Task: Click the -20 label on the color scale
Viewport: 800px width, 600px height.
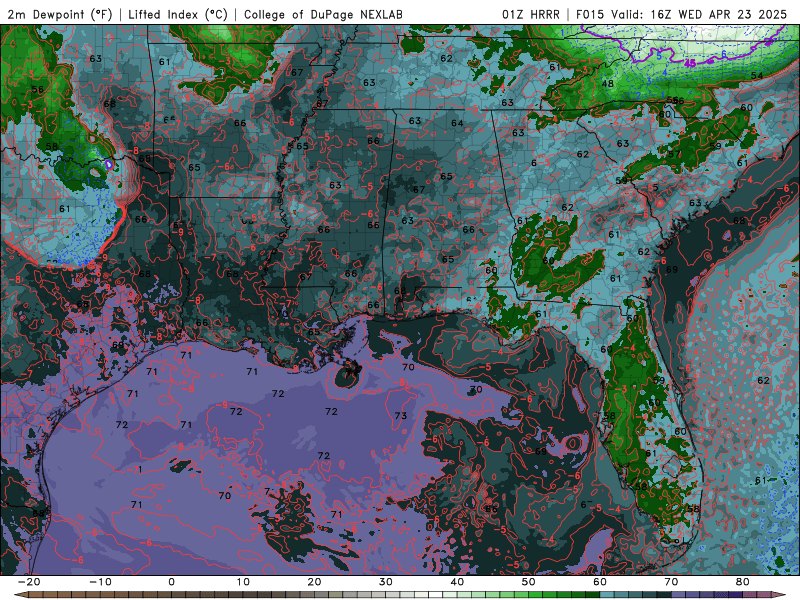Action: (x=29, y=582)
